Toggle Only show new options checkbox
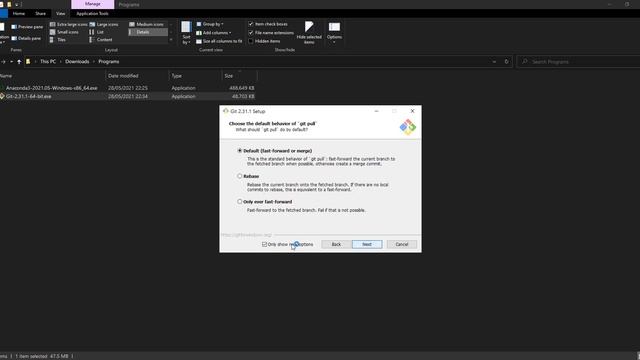 (x=264, y=244)
